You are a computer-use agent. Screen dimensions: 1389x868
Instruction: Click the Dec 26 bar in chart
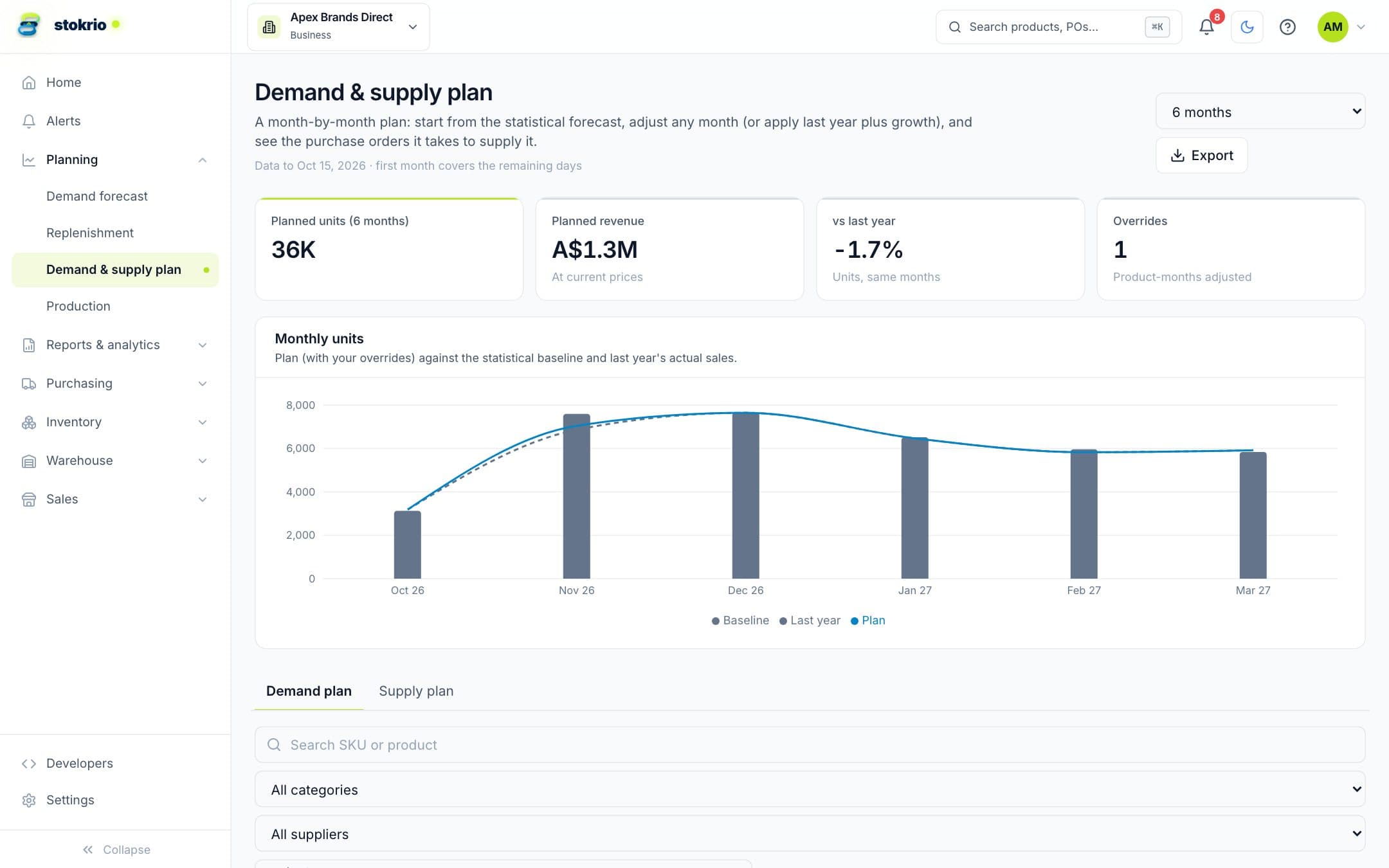[x=745, y=496]
